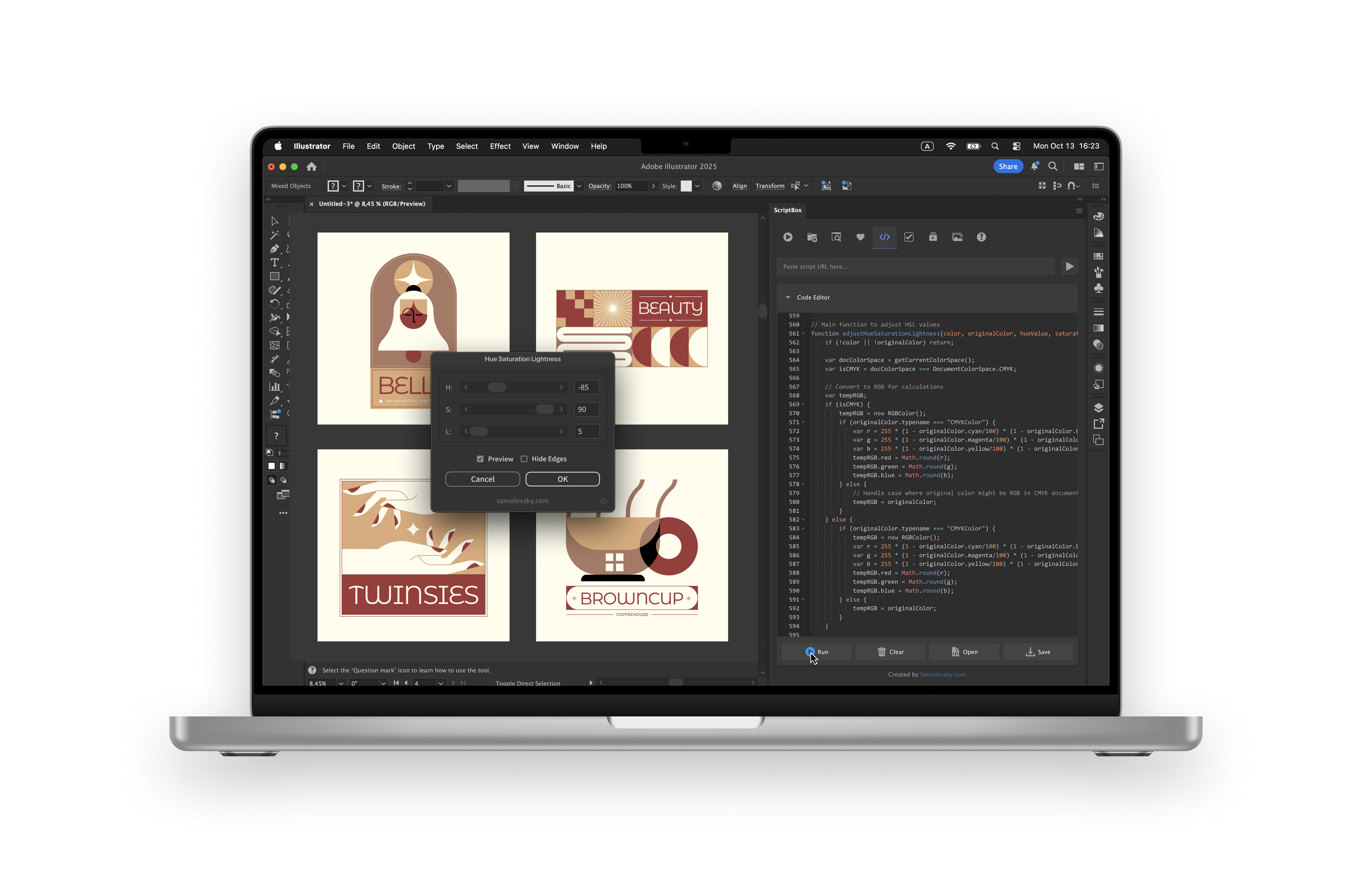The height and width of the screenshot is (882, 1372).
Task: Click the script search icon in ScriptBox
Action: (x=836, y=237)
